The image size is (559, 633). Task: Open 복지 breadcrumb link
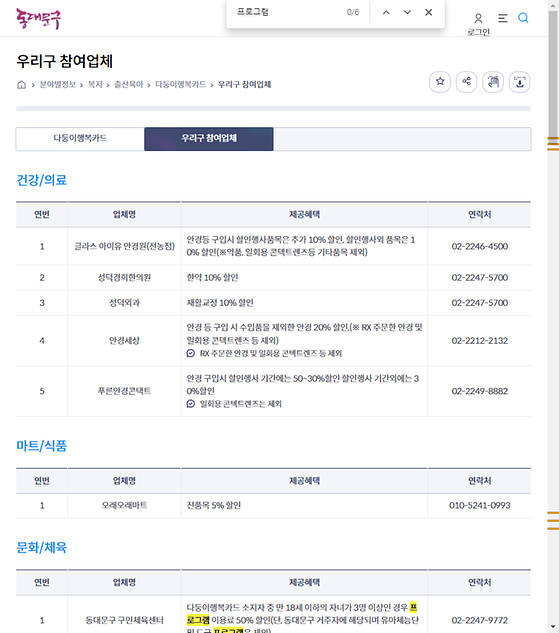[x=95, y=84]
